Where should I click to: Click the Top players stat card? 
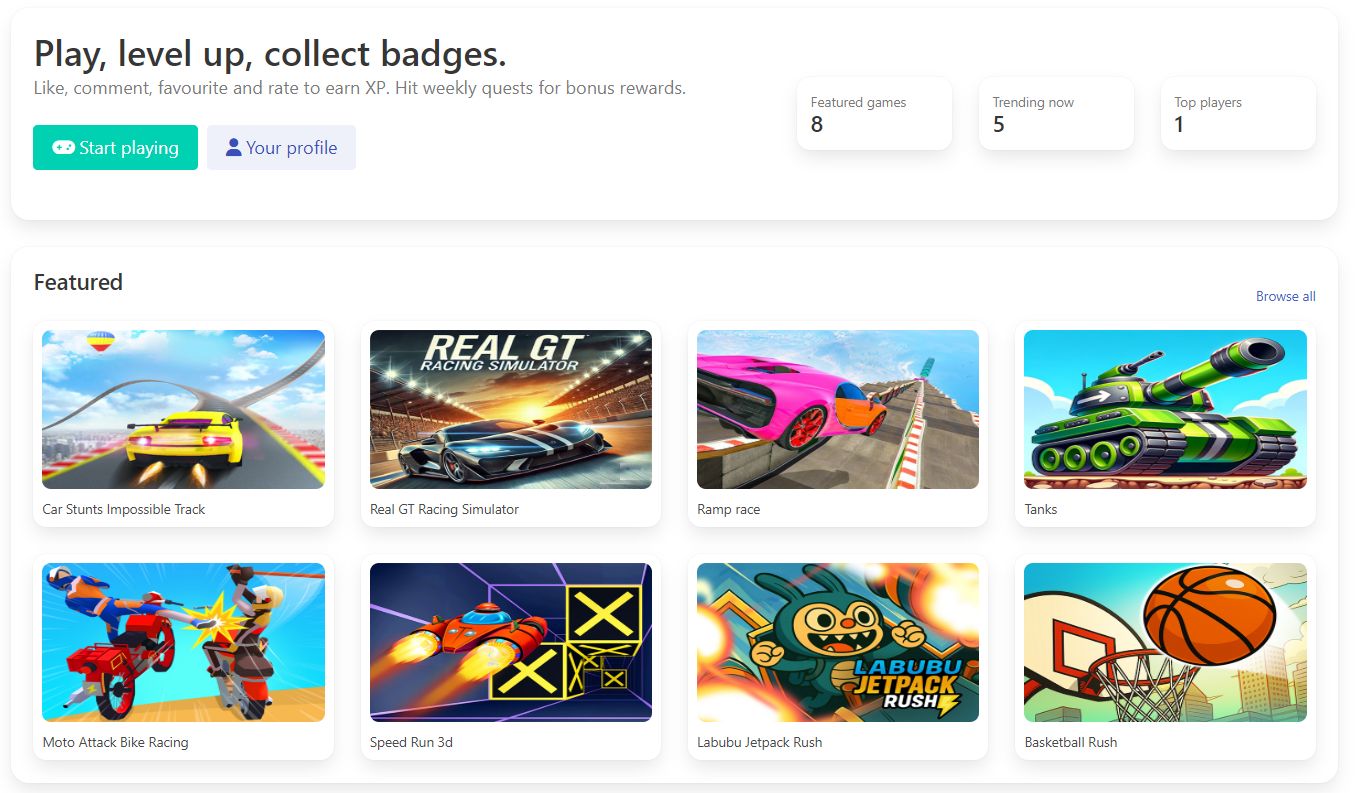point(1238,113)
